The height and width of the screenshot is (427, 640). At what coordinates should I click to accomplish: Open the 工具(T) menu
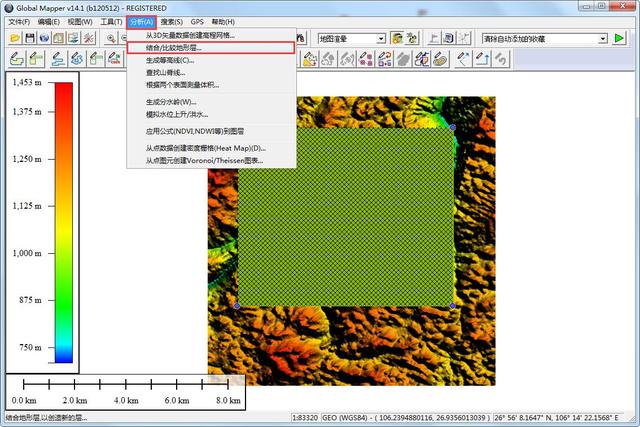coord(111,22)
